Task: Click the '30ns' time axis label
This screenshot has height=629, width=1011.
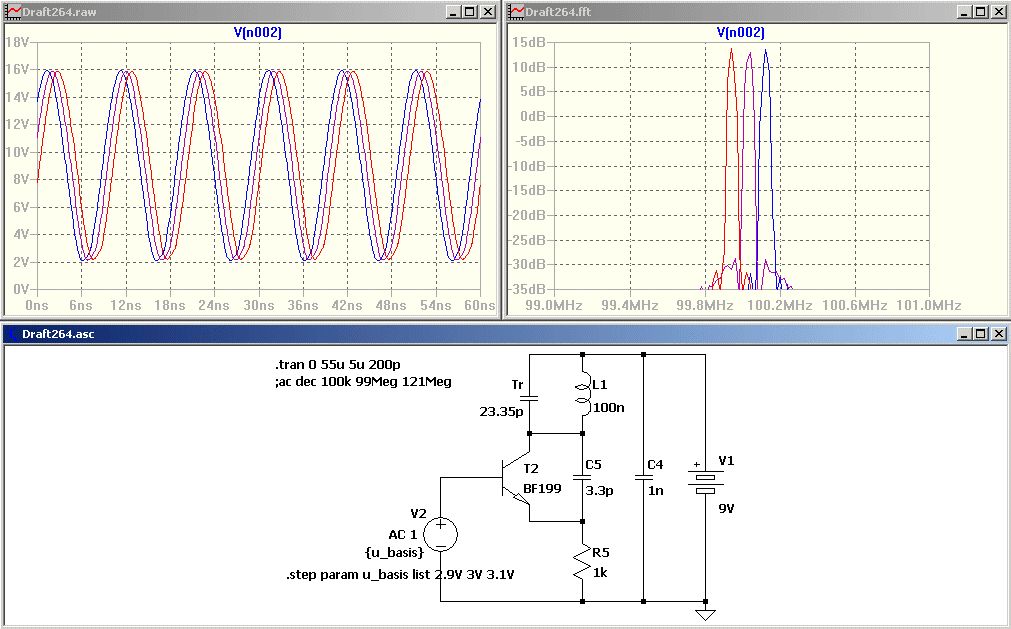Action: click(259, 305)
